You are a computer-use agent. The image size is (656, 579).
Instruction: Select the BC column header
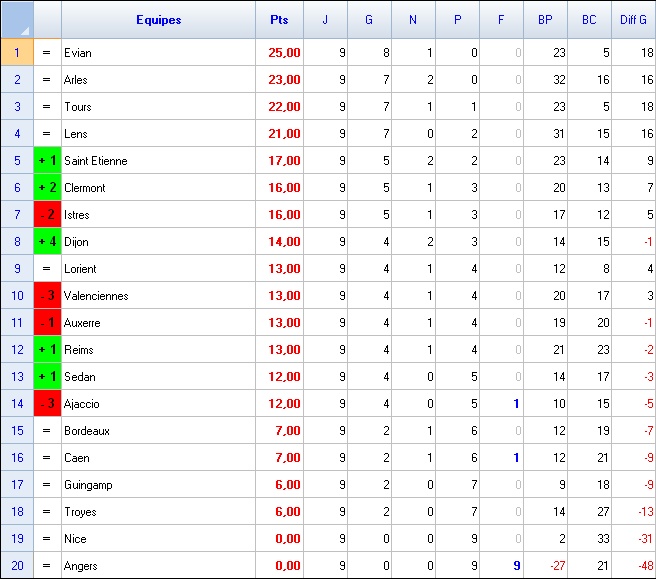click(589, 20)
